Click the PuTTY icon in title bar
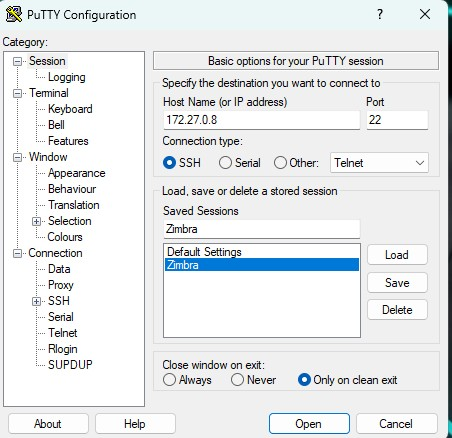The width and height of the screenshot is (452, 438). coord(14,14)
